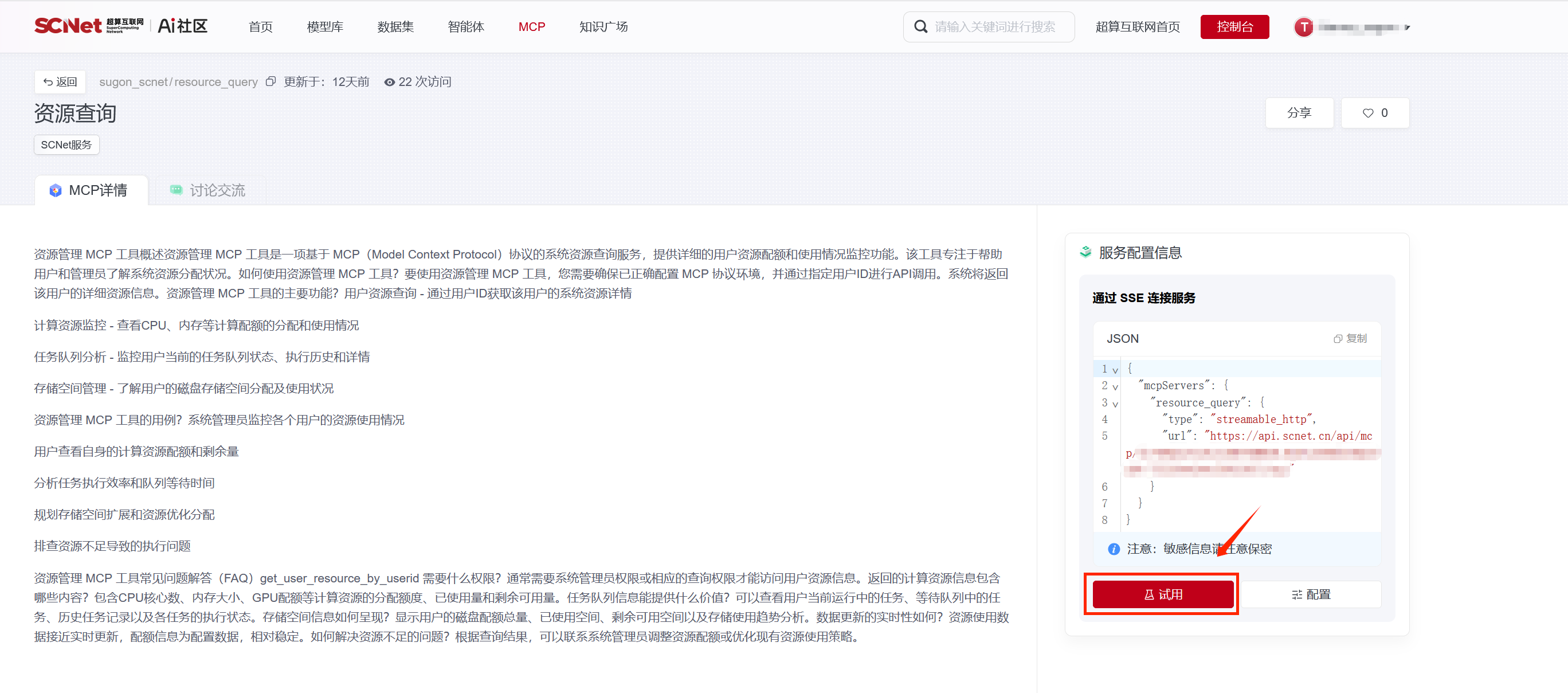Open the 模型库 navigation menu item
The height and width of the screenshot is (693, 1568).
point(324,27)
